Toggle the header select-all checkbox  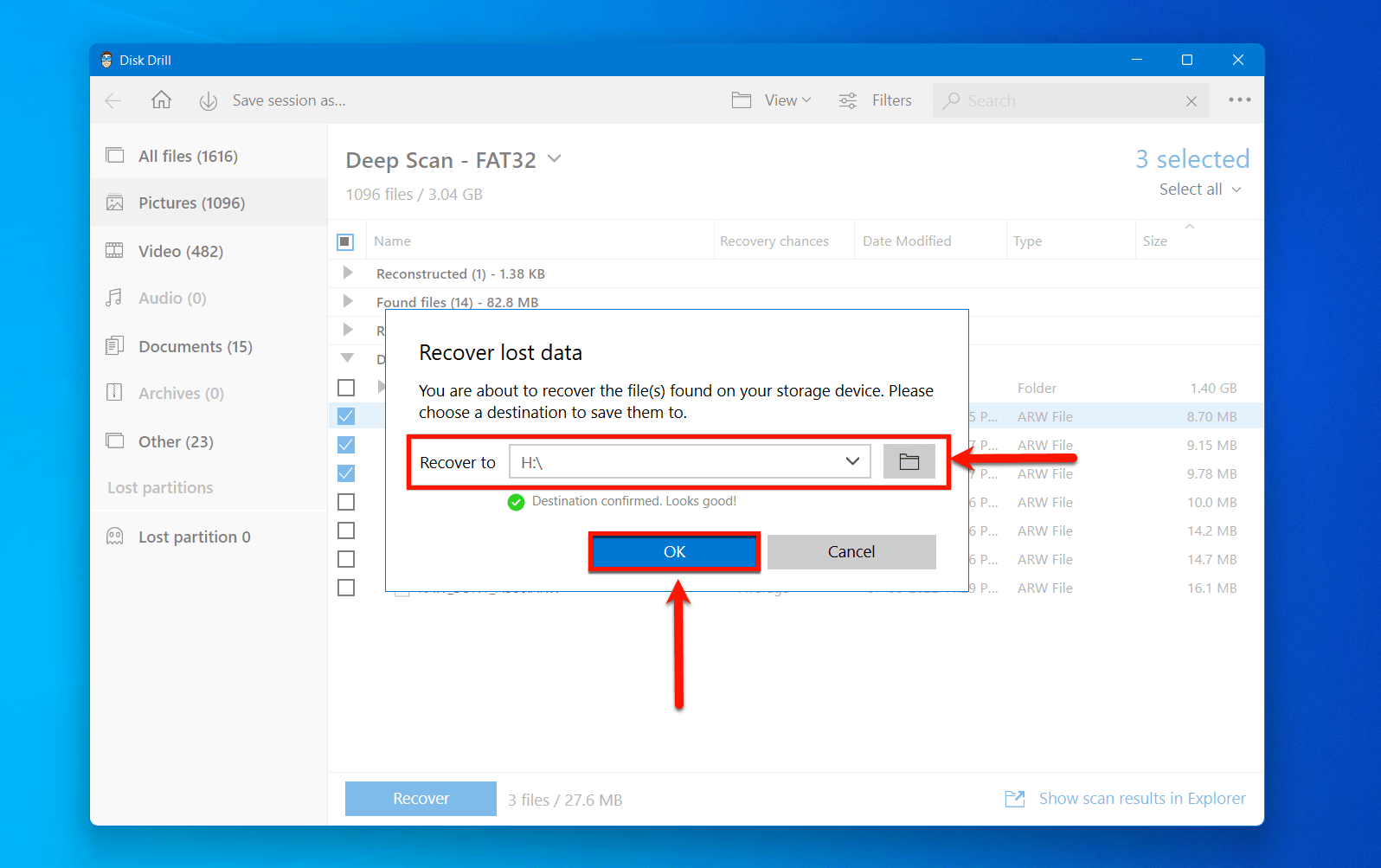(345, 241)
